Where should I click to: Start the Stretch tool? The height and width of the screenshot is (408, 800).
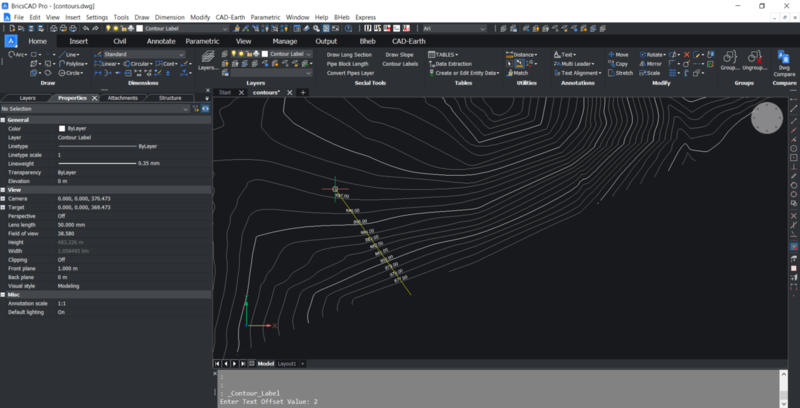[619, 73]
